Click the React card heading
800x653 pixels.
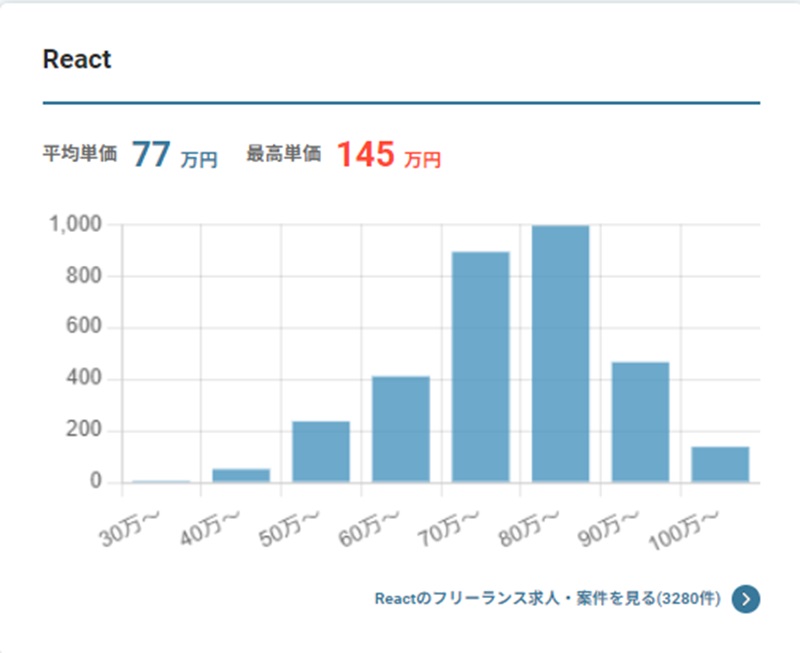pyautogui.click(x=77, y=59)
